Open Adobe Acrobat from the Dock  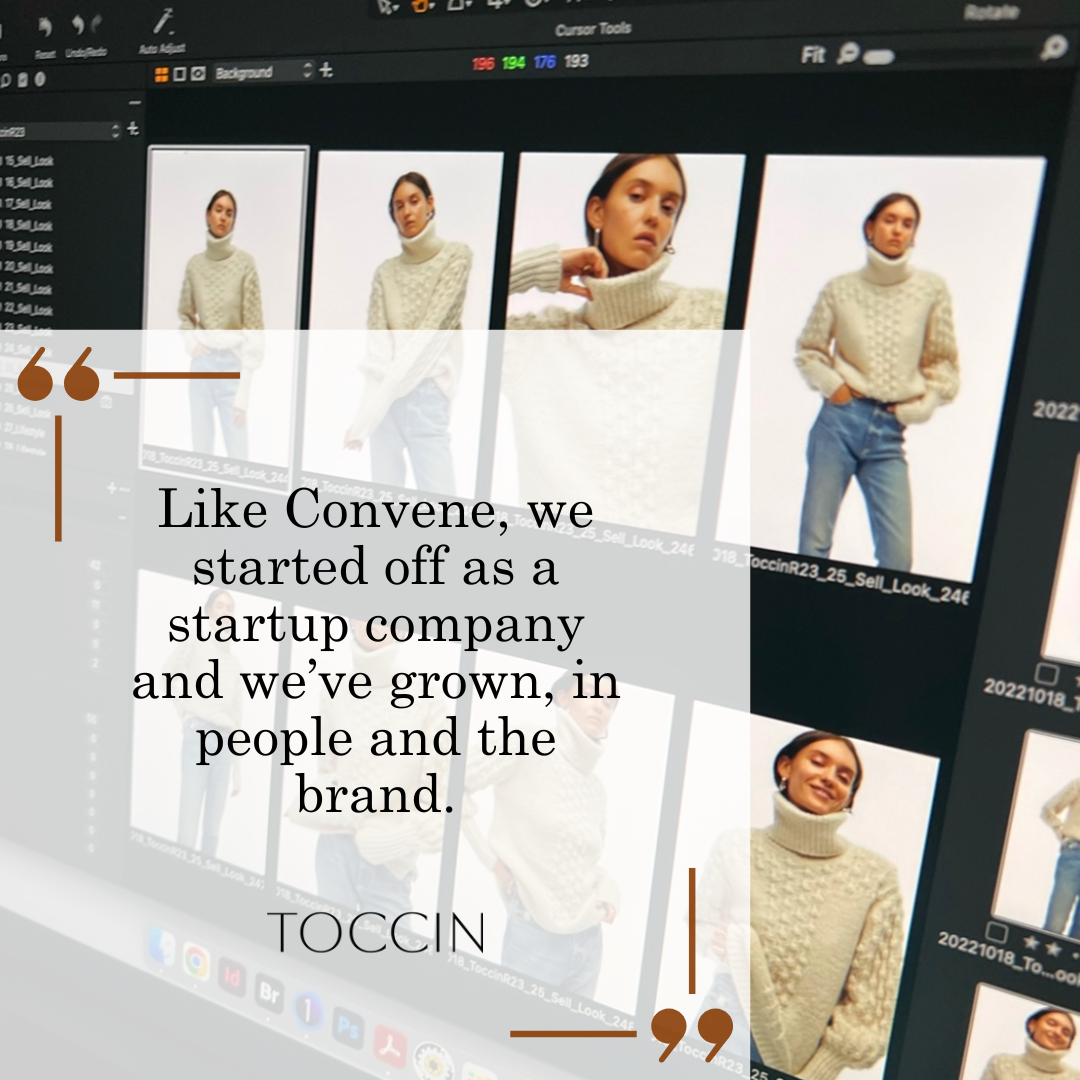[x=391, y=1047]
